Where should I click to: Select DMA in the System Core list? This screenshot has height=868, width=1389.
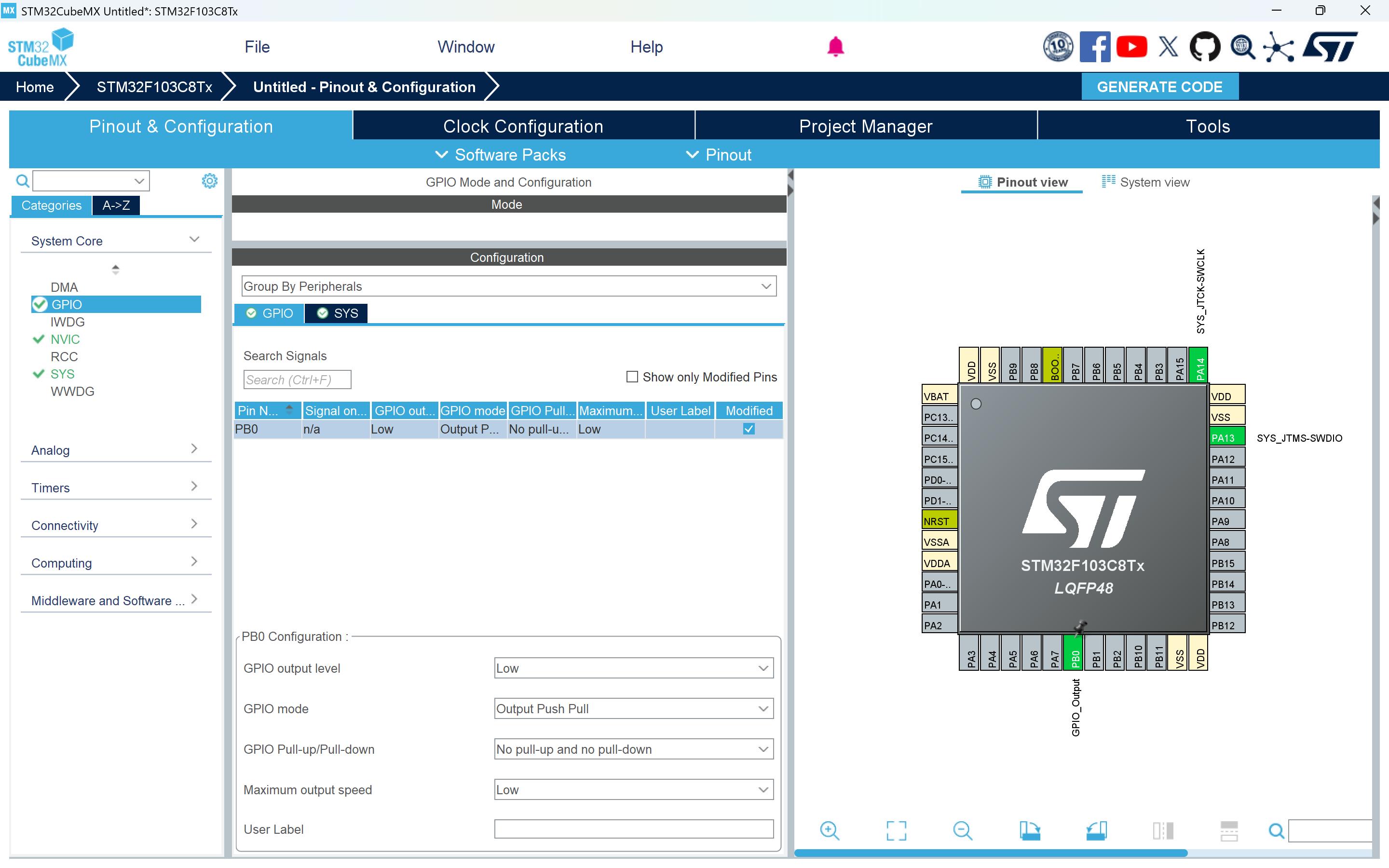click(64, 287)
